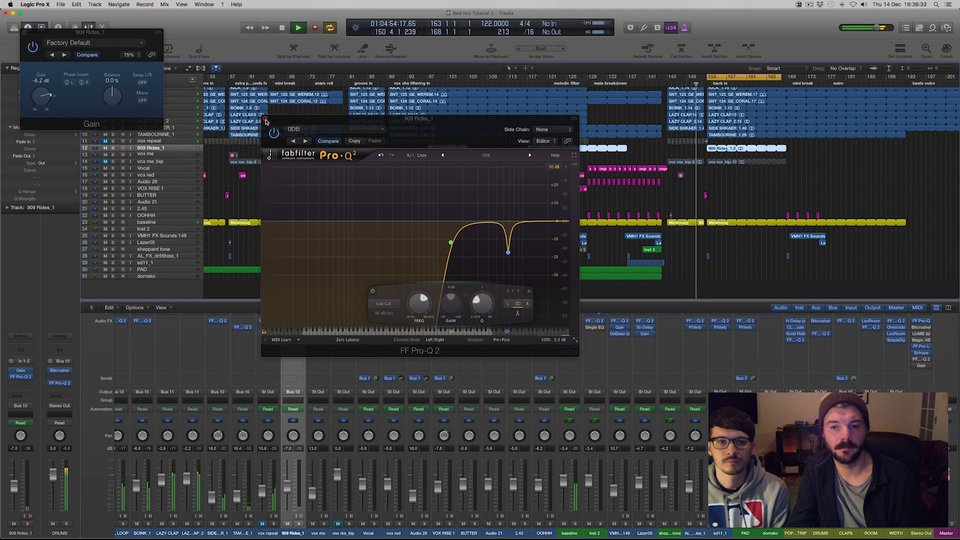Click the Balance knob in the Gain plugin
The width and height of the screenshot is (960, 540).
(112, 96)
